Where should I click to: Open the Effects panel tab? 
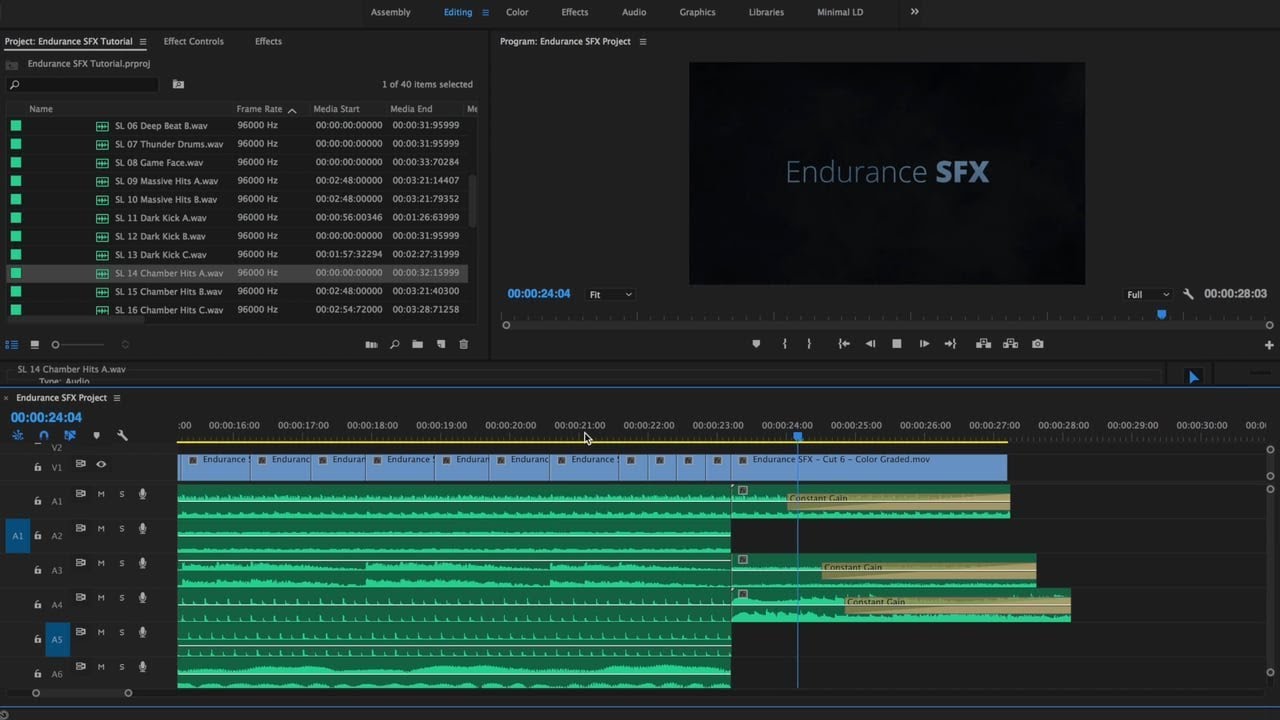(268, 42)
